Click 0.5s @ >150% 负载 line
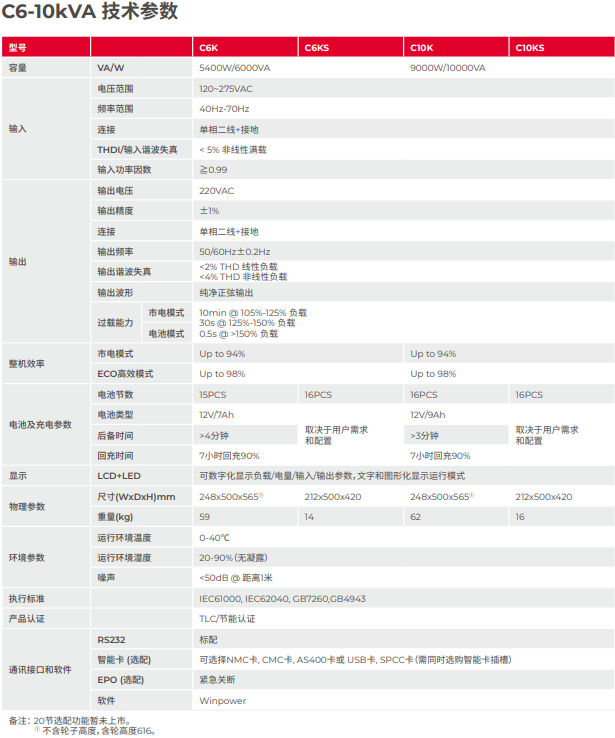 238,334
